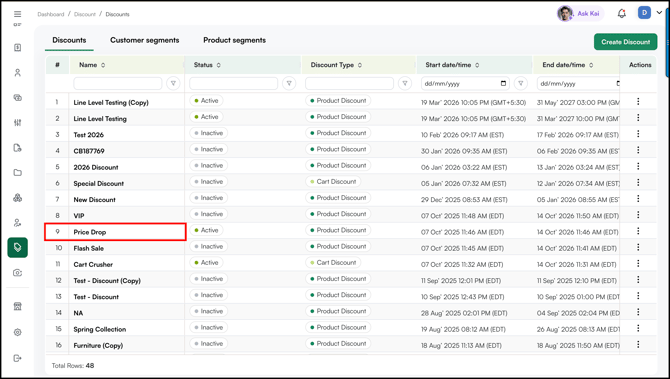670x379 pixels.
Task: Open actions menu for Special Discount row
Action: click(638, 182)
